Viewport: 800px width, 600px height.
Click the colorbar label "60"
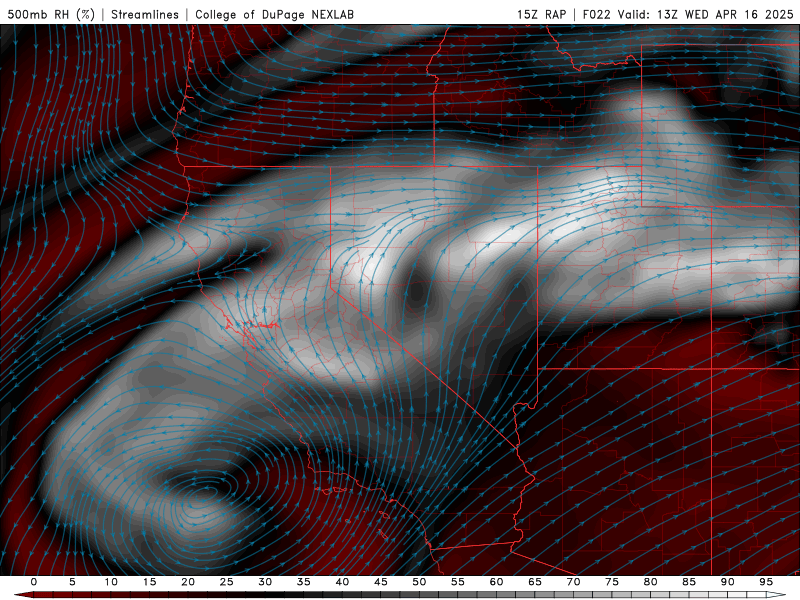[x=496, y=582]
